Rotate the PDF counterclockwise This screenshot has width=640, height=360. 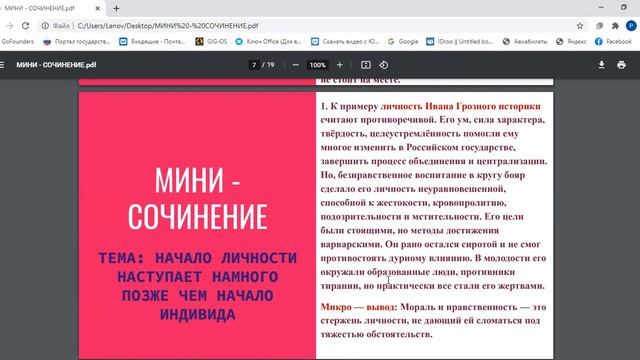coord(383,65)
